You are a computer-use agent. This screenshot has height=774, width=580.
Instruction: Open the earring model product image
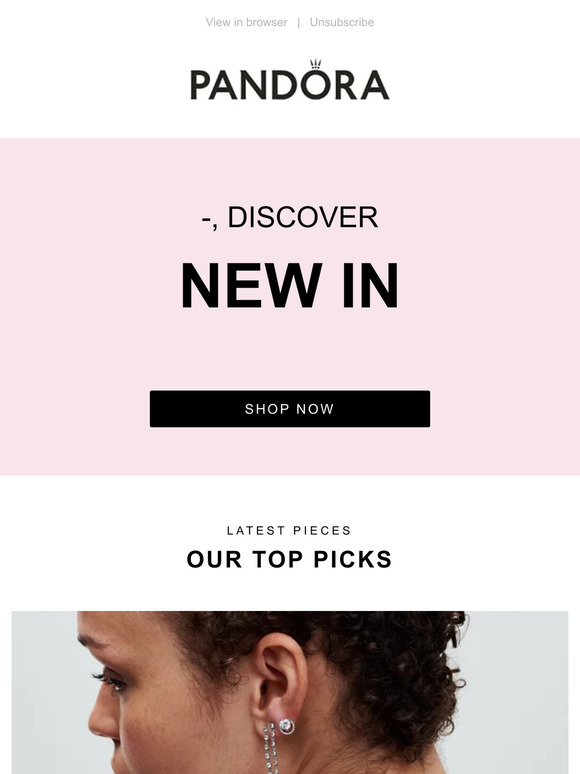(290, 693)
